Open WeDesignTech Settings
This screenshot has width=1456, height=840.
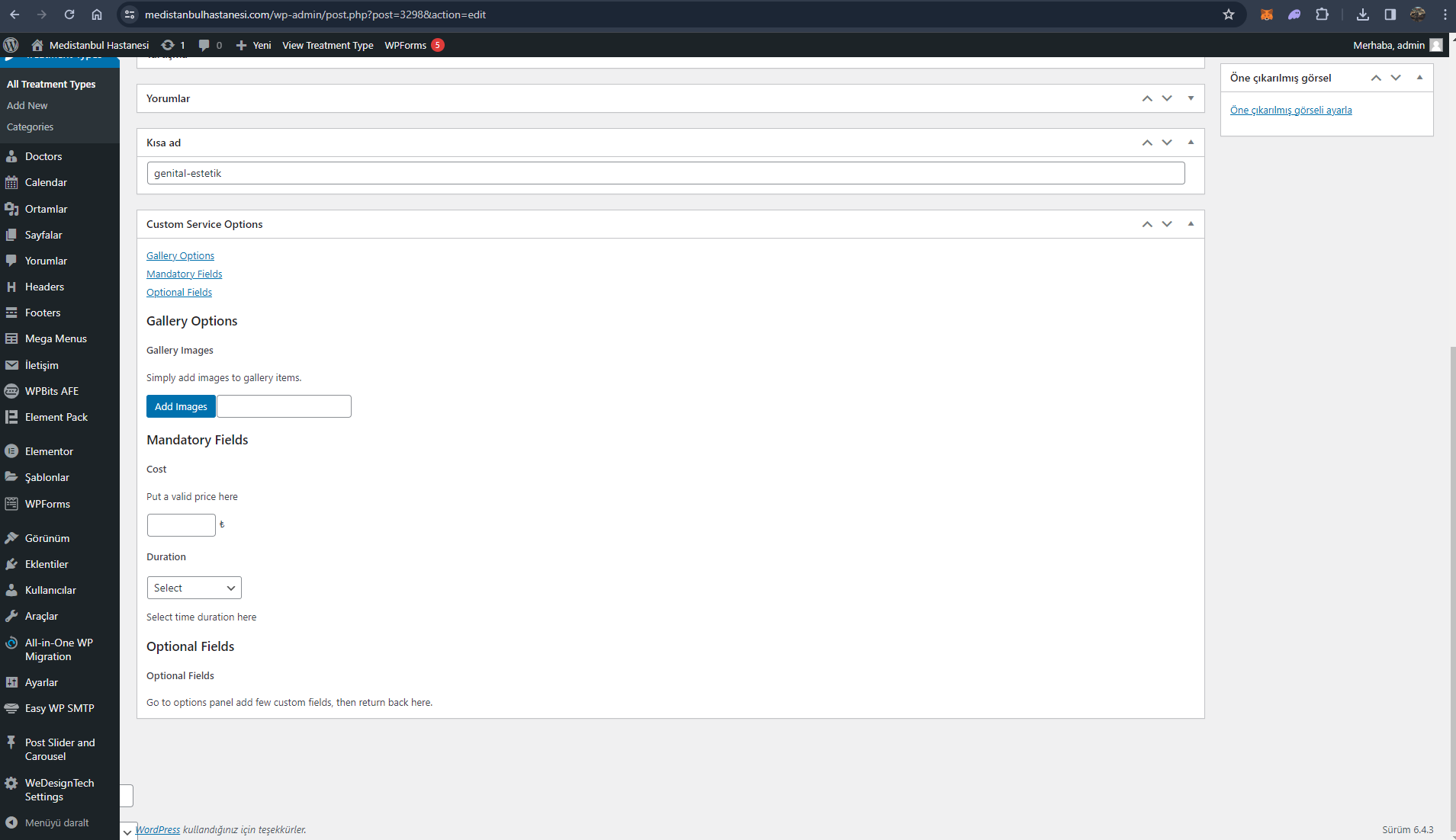59,790
